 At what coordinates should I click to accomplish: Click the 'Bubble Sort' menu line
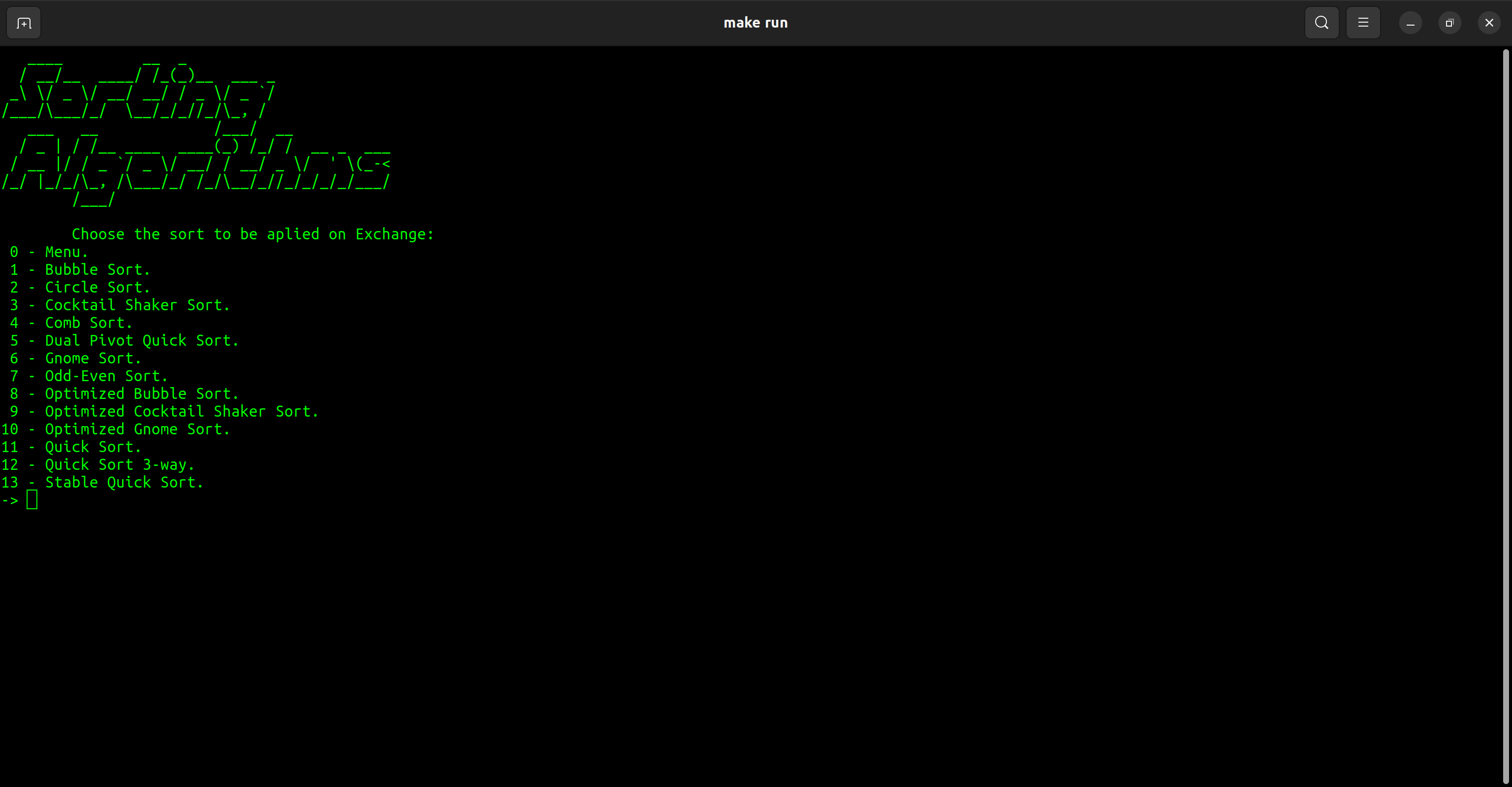pyautogui.click(x=97, y=269)
